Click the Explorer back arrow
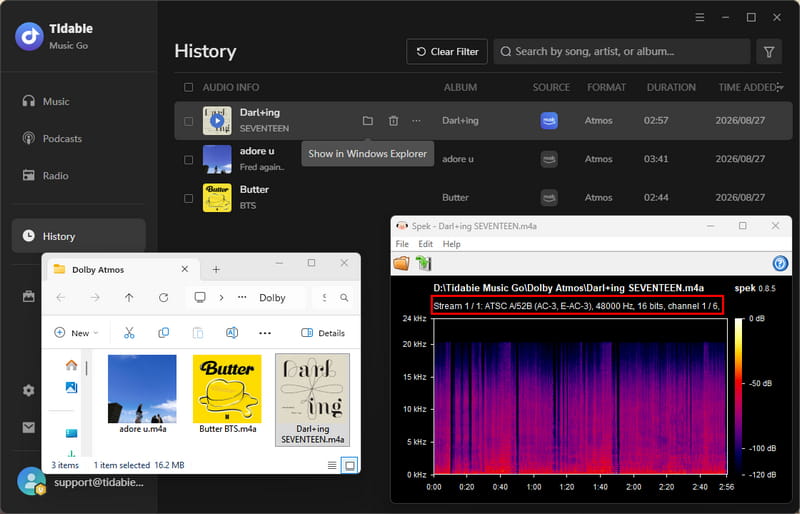Viewport: 800px width, 514px height. (60, 298)
